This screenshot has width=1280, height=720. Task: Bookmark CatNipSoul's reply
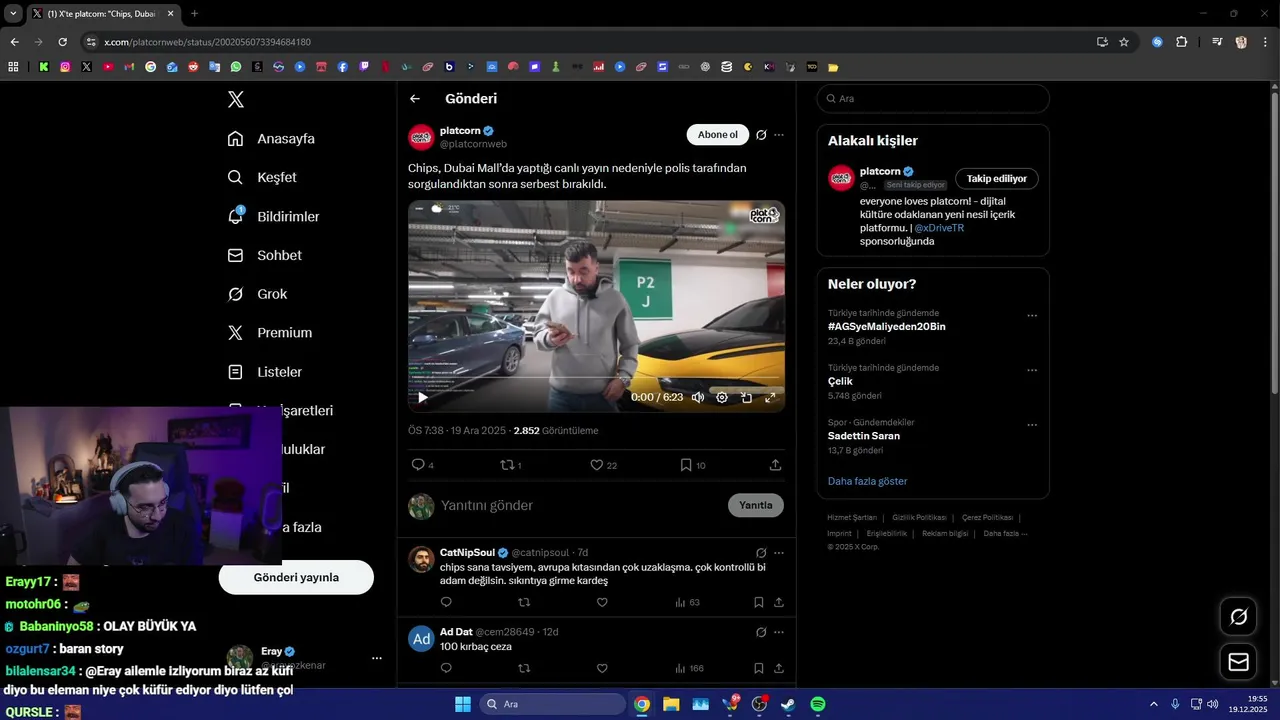click(x=759, y=602)
